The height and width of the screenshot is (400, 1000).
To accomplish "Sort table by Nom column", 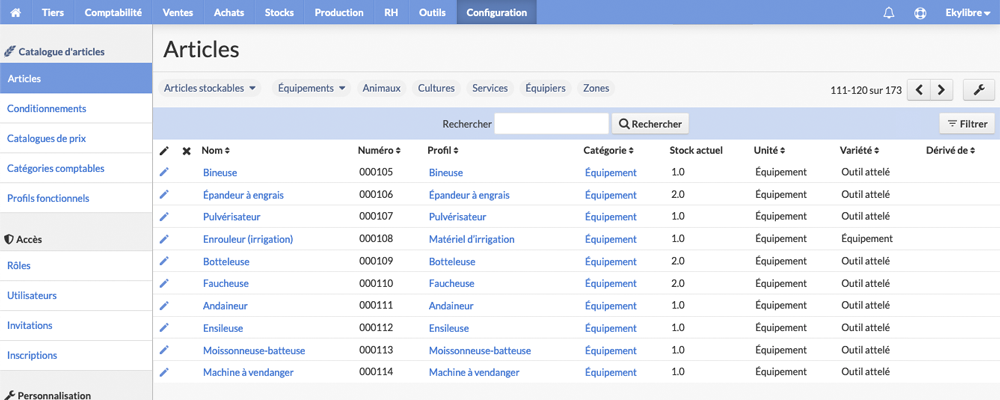I will pos(216,151).
